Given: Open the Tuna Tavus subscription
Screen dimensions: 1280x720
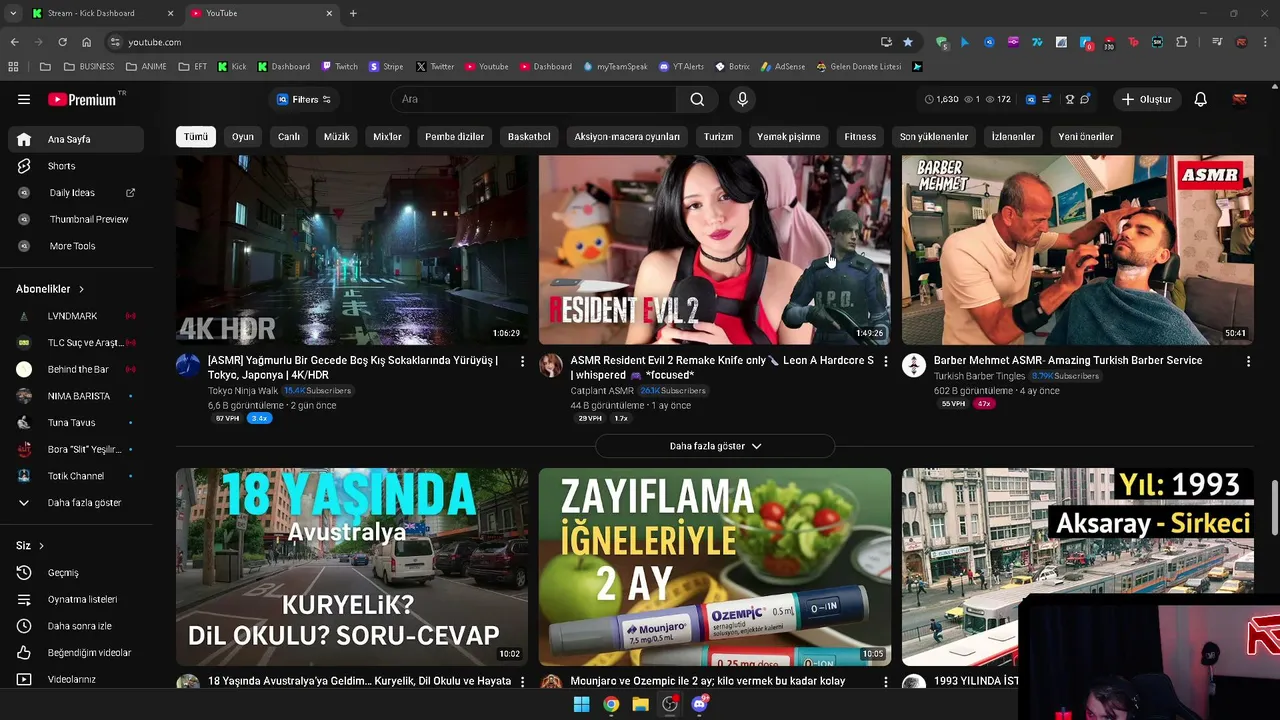Looking at the screenshot, I should coord(76,422).
